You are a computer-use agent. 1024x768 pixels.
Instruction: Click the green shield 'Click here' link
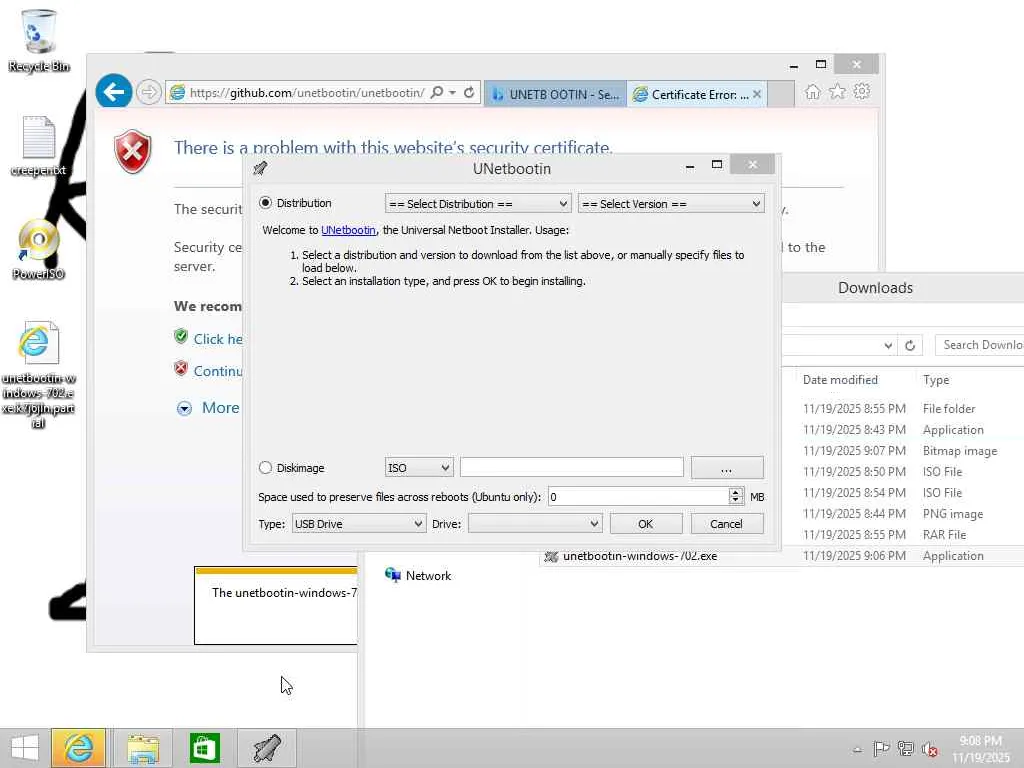[217, 339]
